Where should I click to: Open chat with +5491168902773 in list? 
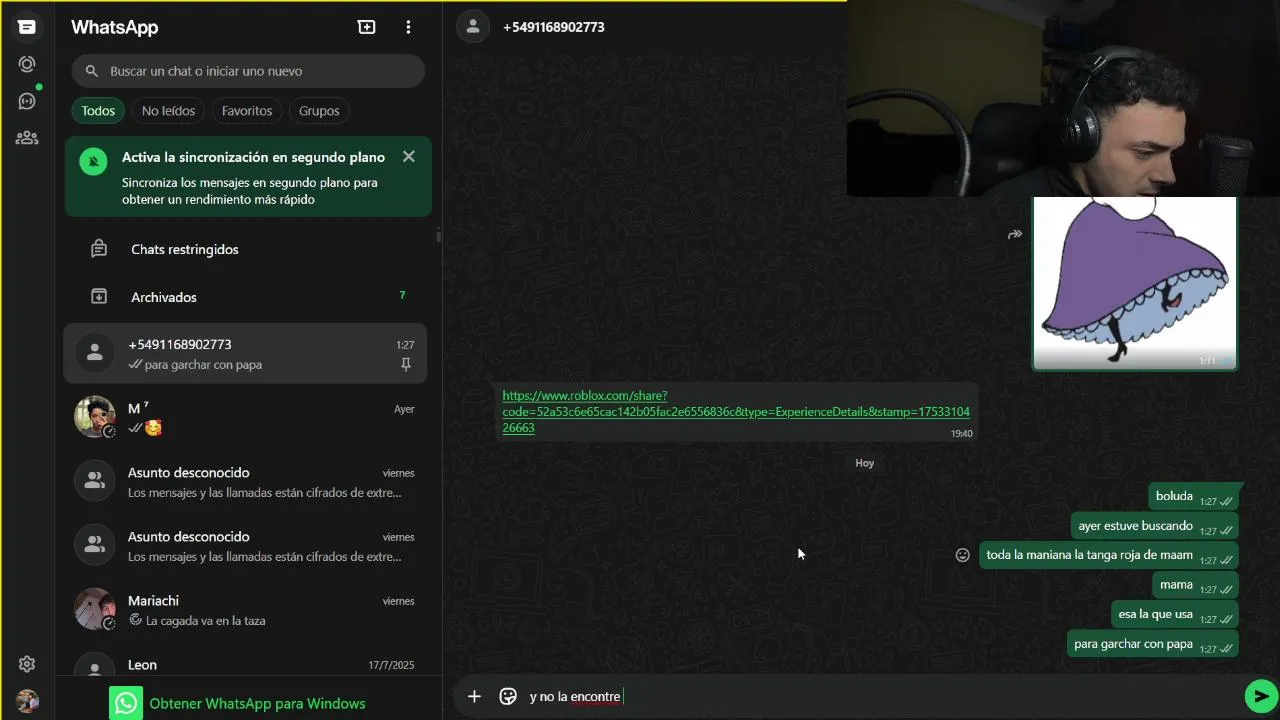(245, 354)
